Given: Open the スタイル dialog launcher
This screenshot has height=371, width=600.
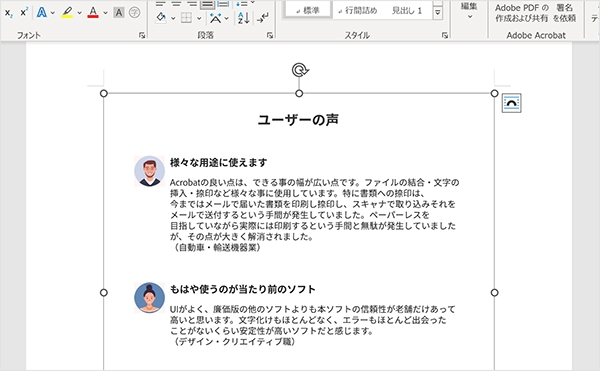Looking at the screenshot, I should [445, 35].
